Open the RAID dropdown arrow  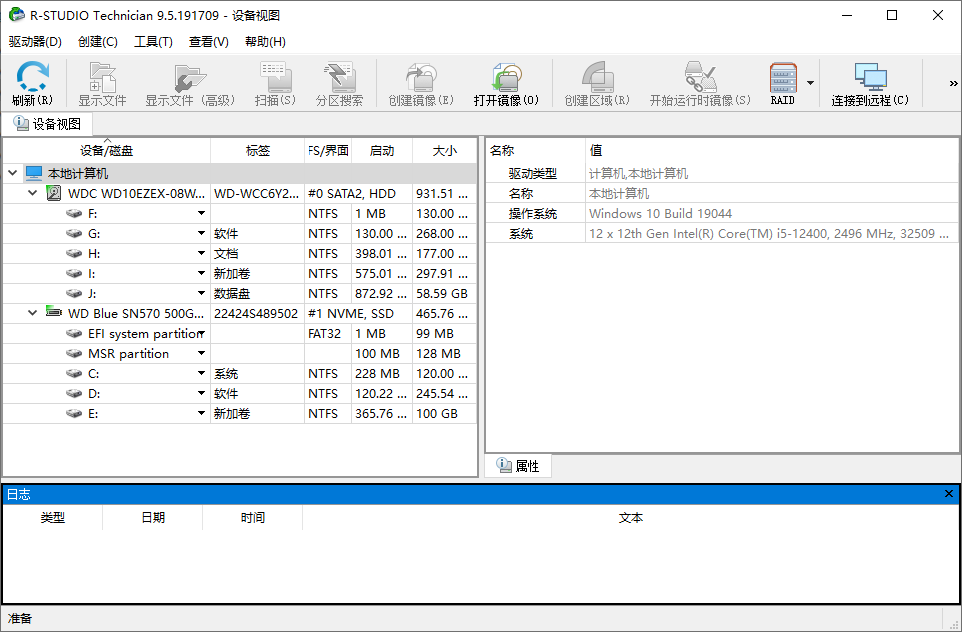(x=810, y=83)
